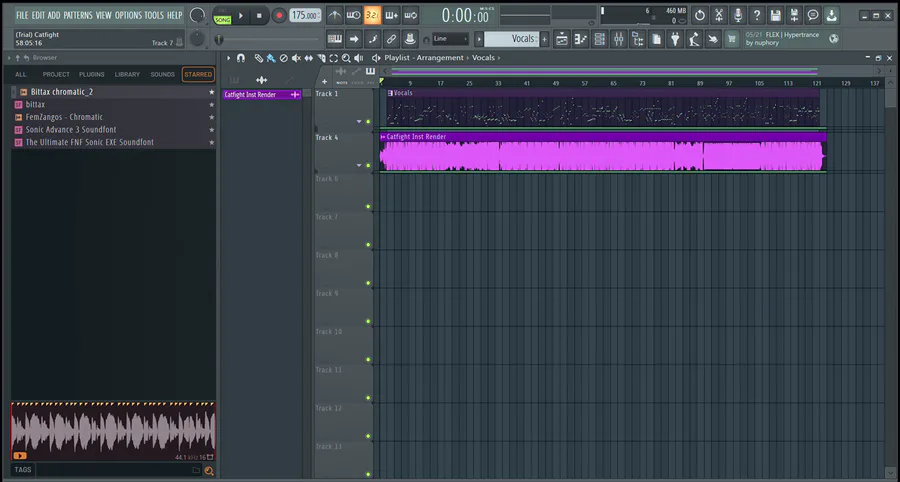Screen dimensions: 900x482
Task: Mute Track 9 via green dot
Action: tap(368, 321)
